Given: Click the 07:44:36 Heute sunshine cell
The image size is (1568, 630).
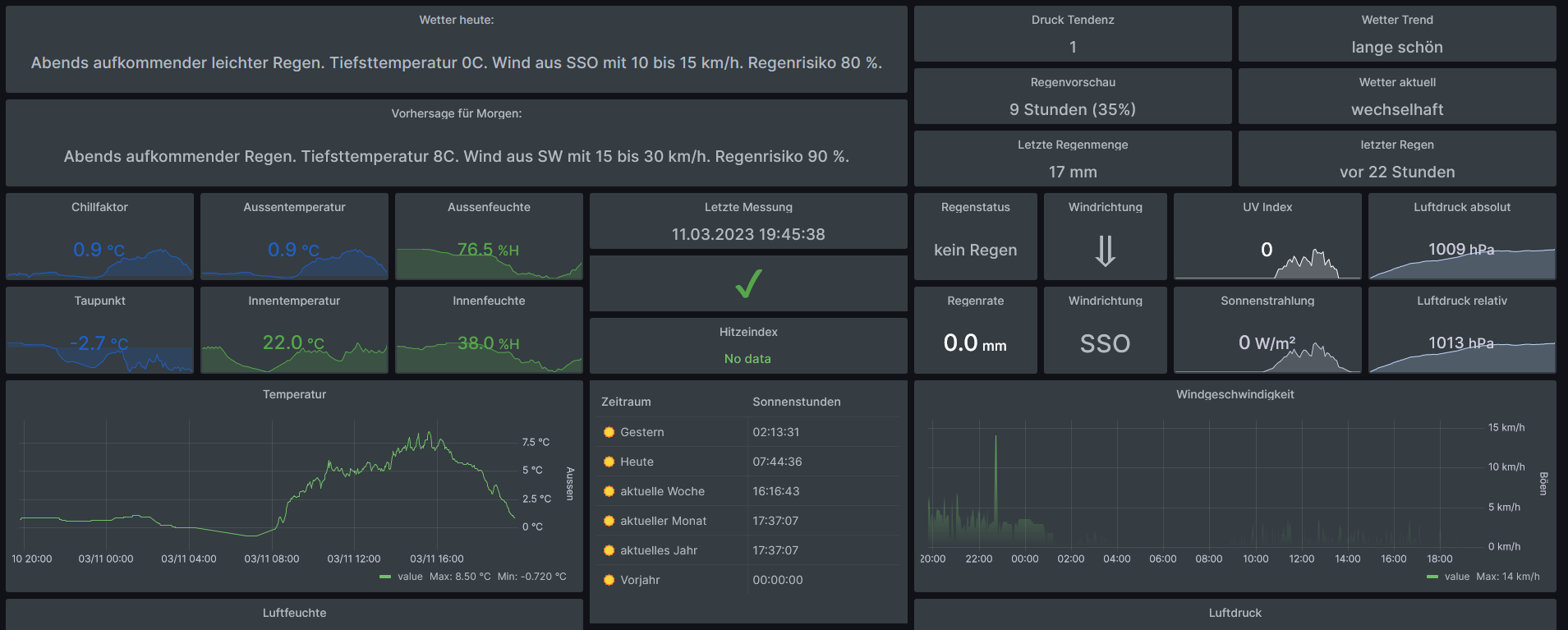Looking at the screenshot, I should click(x=778, y=462).
